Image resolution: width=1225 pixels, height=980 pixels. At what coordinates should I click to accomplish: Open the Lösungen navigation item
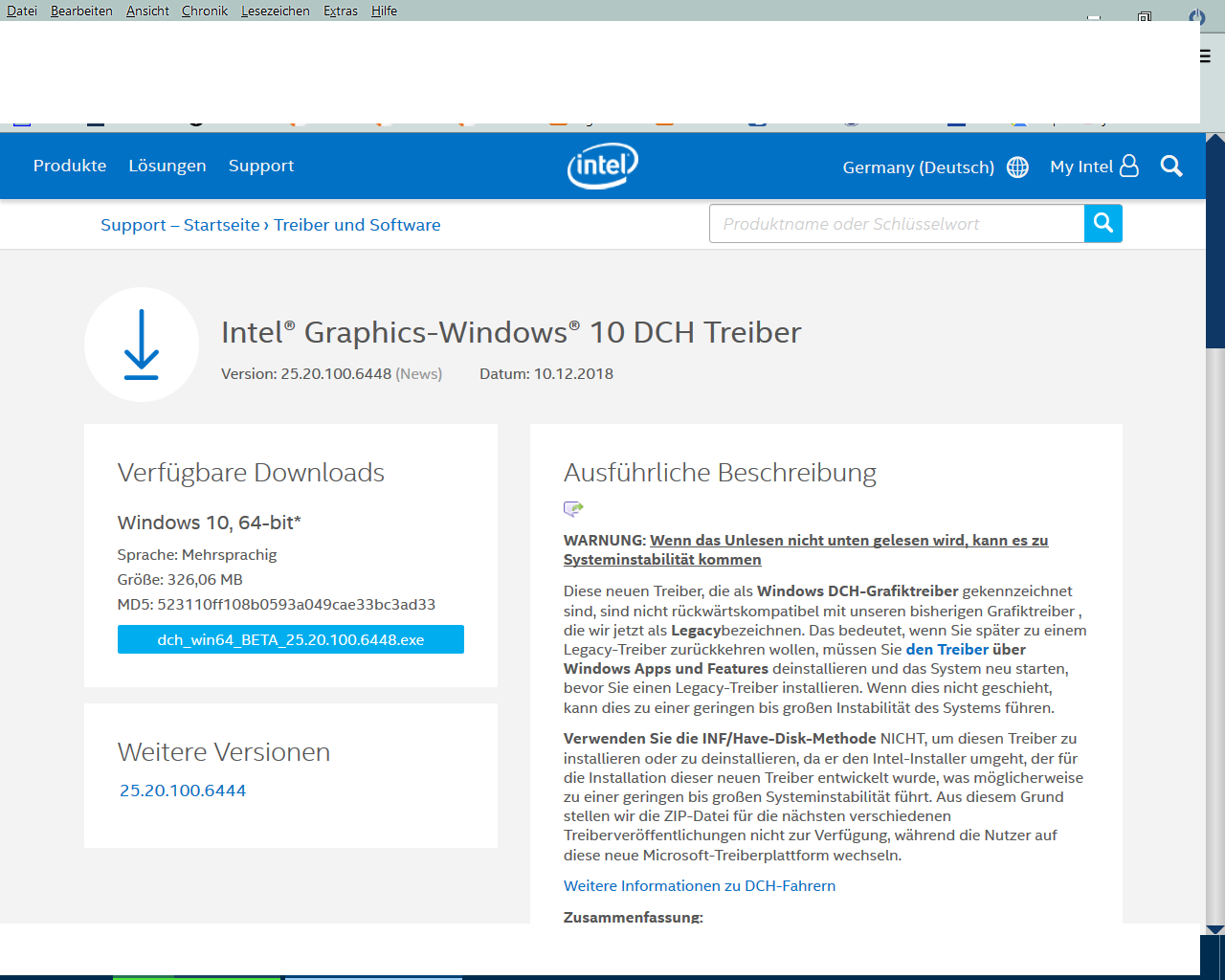click(167, 166)
